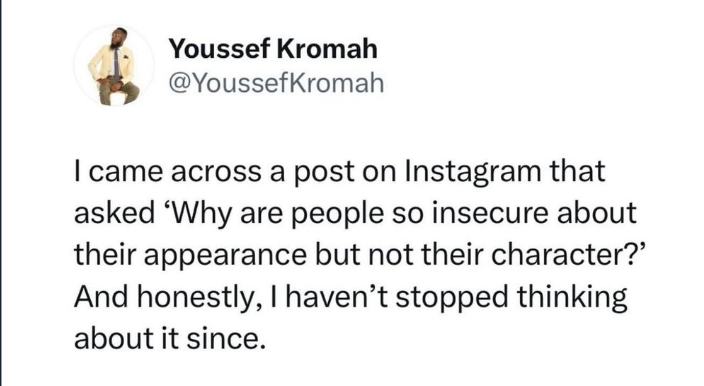Screen dimensions: 704x386
Task: Open the @YoussefKromah handle link
Action: 276,83
